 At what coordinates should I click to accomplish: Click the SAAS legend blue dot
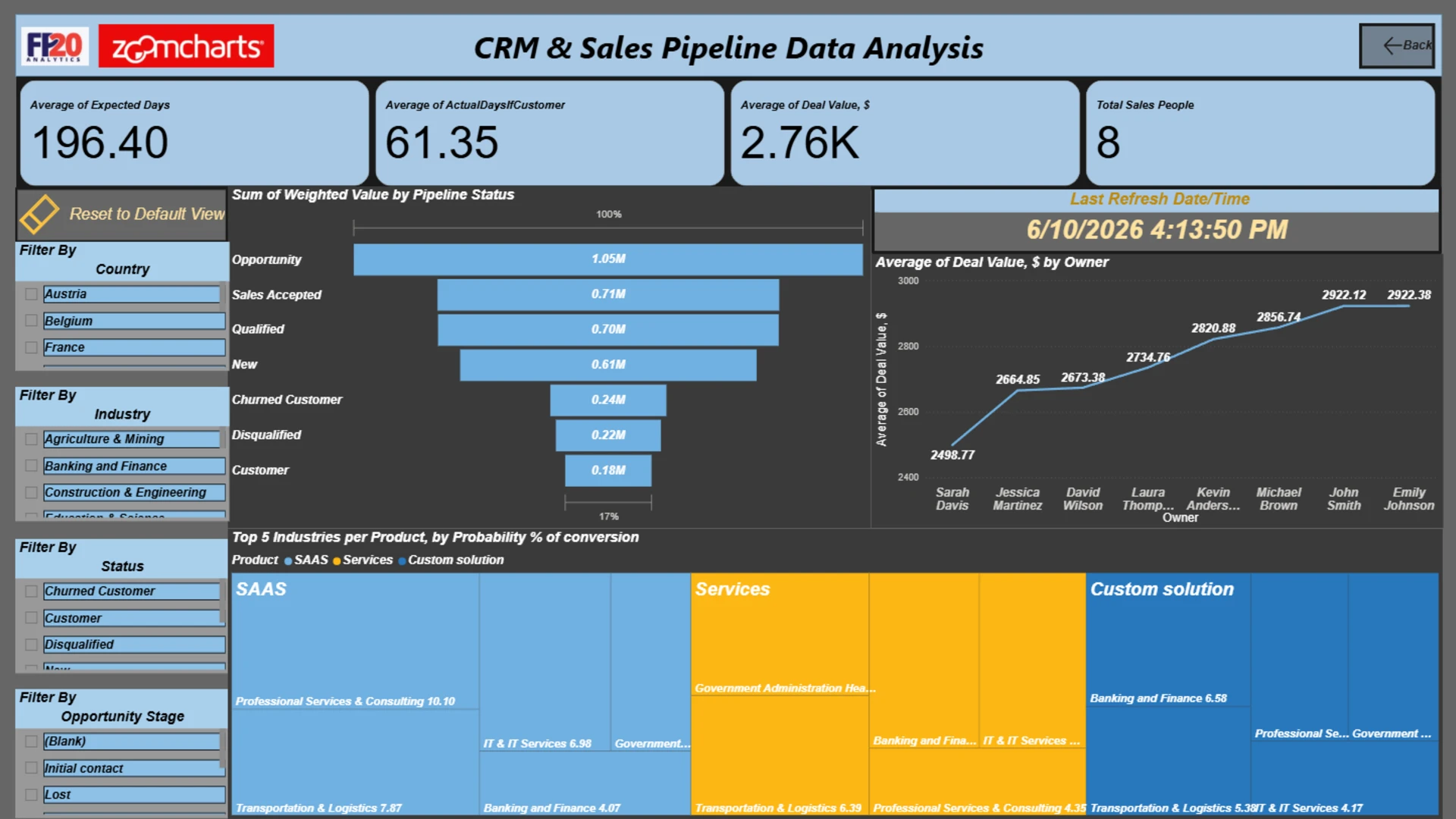[288, 561]
